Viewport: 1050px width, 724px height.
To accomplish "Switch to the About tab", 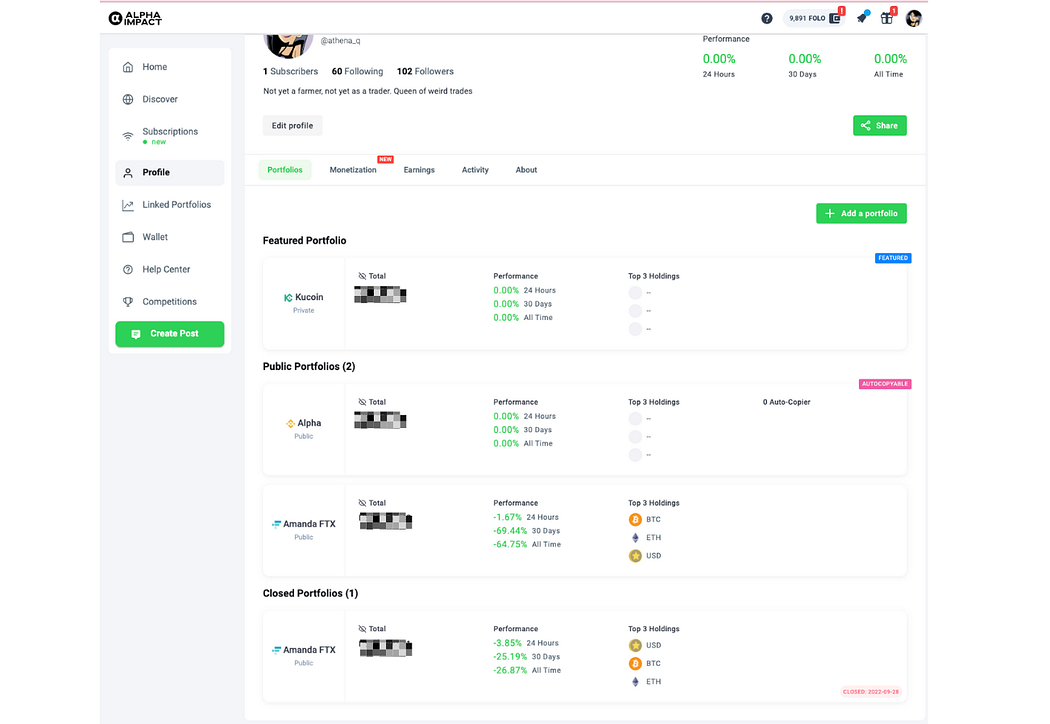I will point(526,170).
